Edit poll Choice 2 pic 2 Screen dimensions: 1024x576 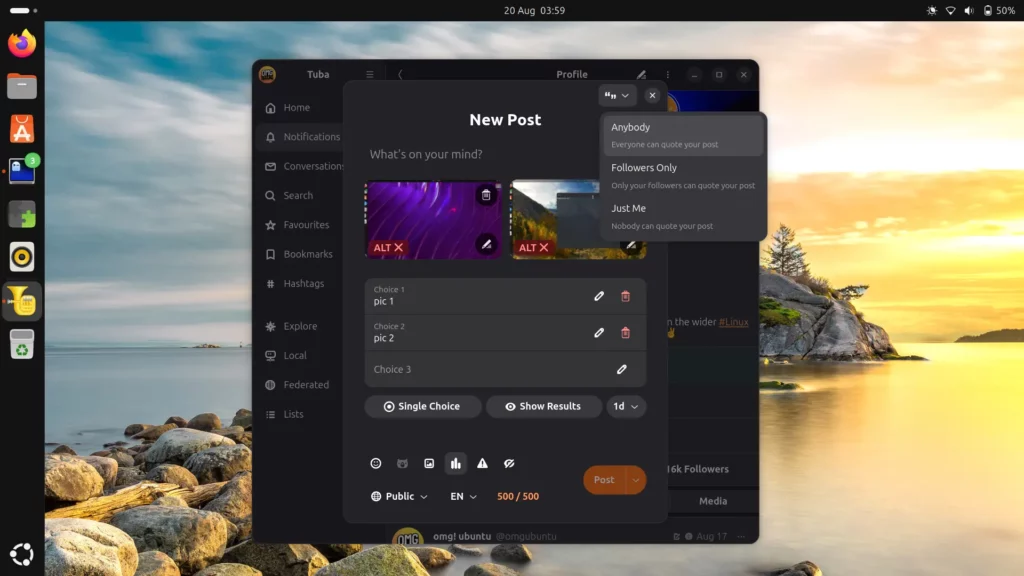[x=599, y=332]
